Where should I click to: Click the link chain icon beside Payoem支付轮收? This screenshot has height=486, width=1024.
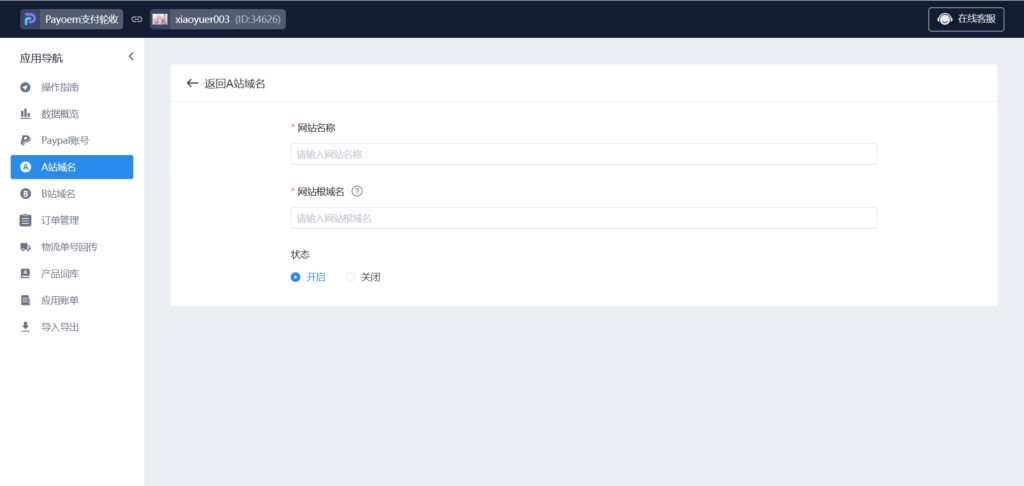pos(137,19)
